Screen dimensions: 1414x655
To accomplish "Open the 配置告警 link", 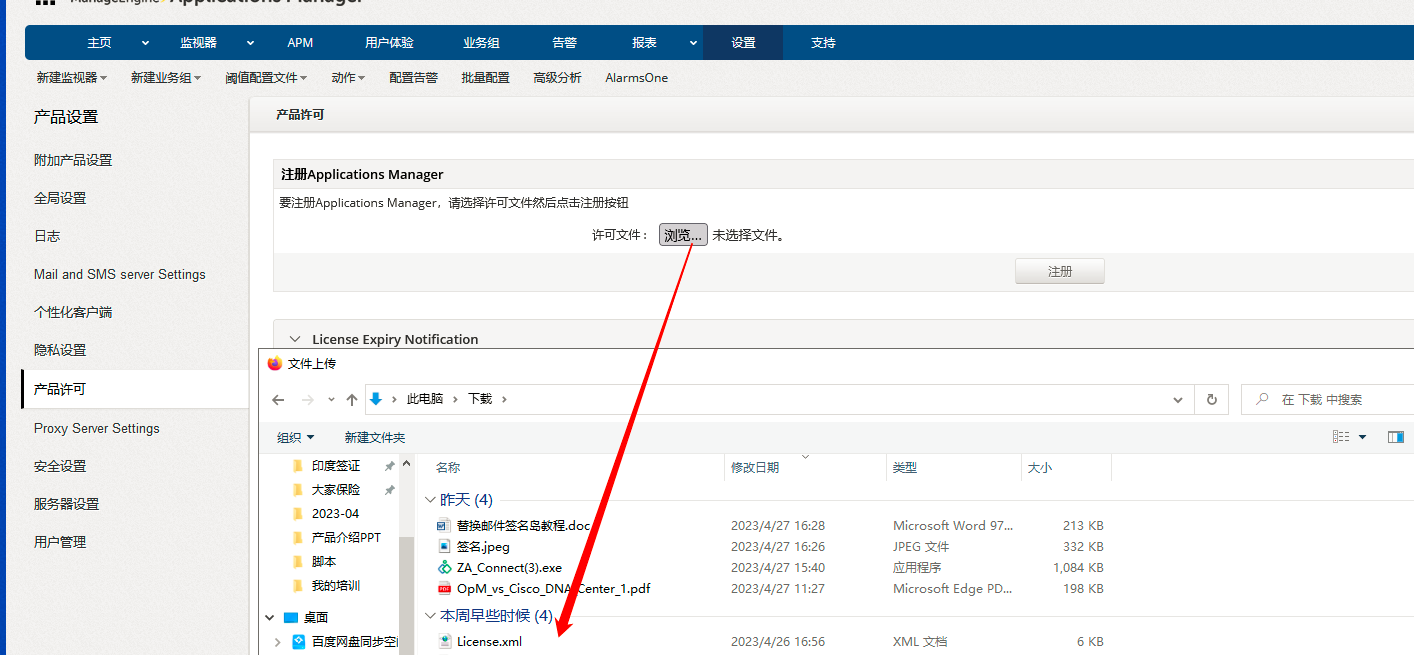I will click(x=414, y=78).
